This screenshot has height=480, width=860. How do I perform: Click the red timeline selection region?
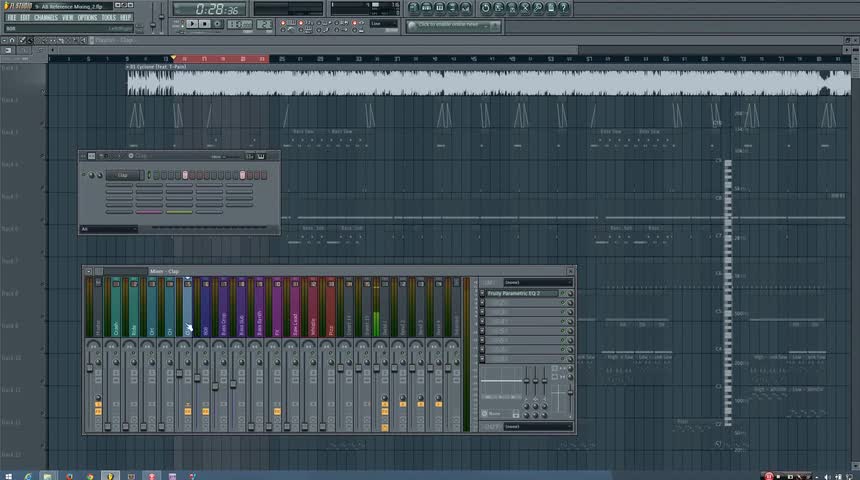coord(220,59)
